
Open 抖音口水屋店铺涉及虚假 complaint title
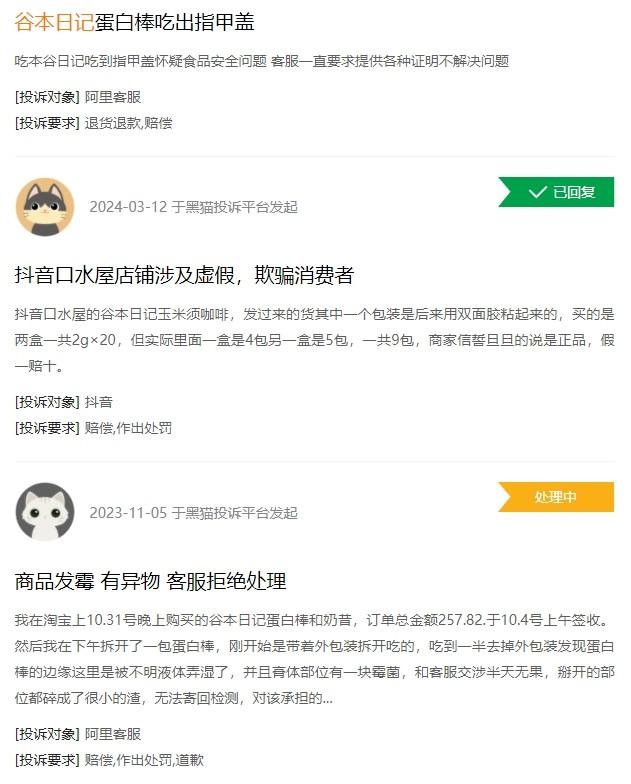tap(184, 275)
